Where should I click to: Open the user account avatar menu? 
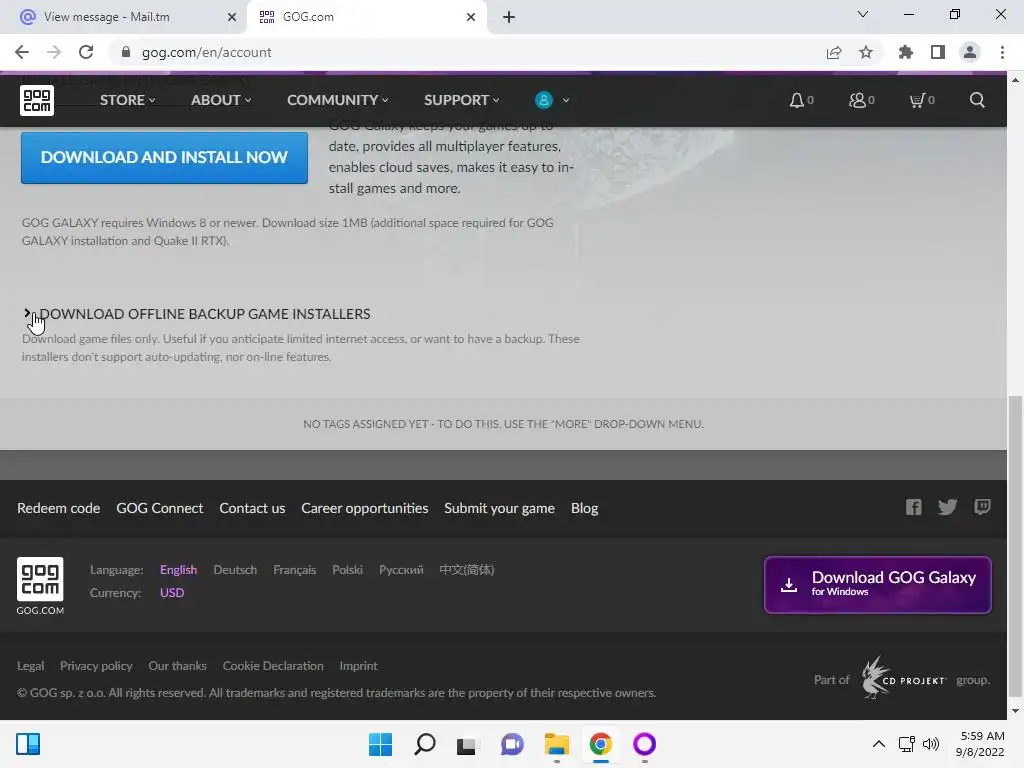(552, 100)
